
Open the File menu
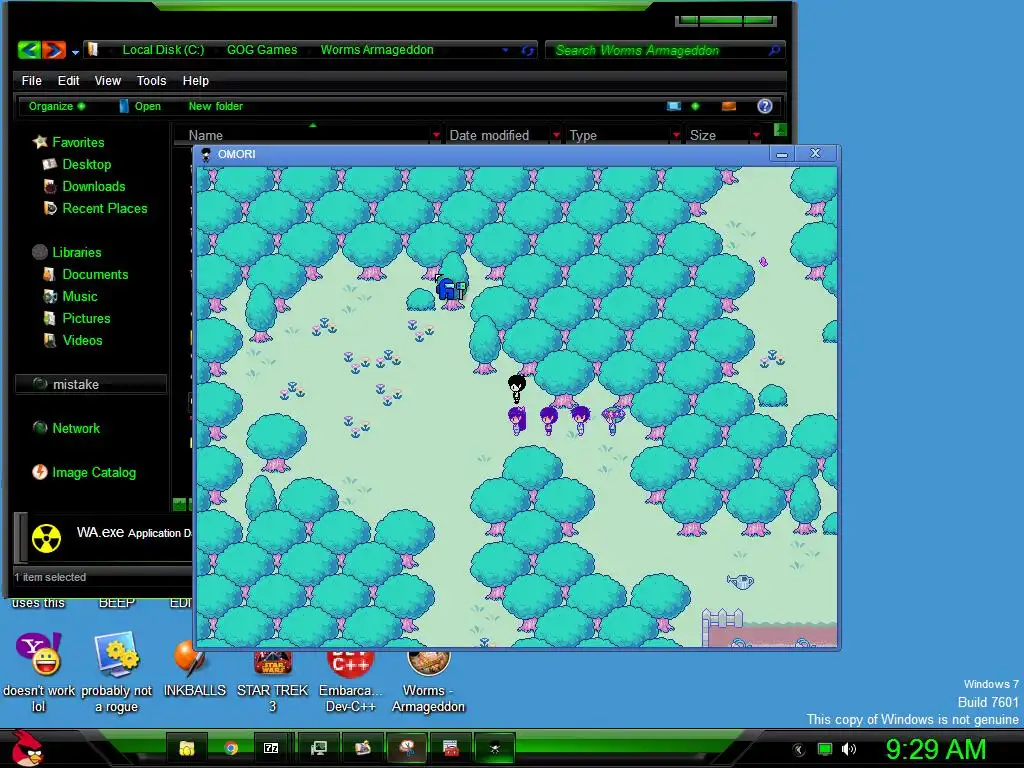click(x=31, y=80)
